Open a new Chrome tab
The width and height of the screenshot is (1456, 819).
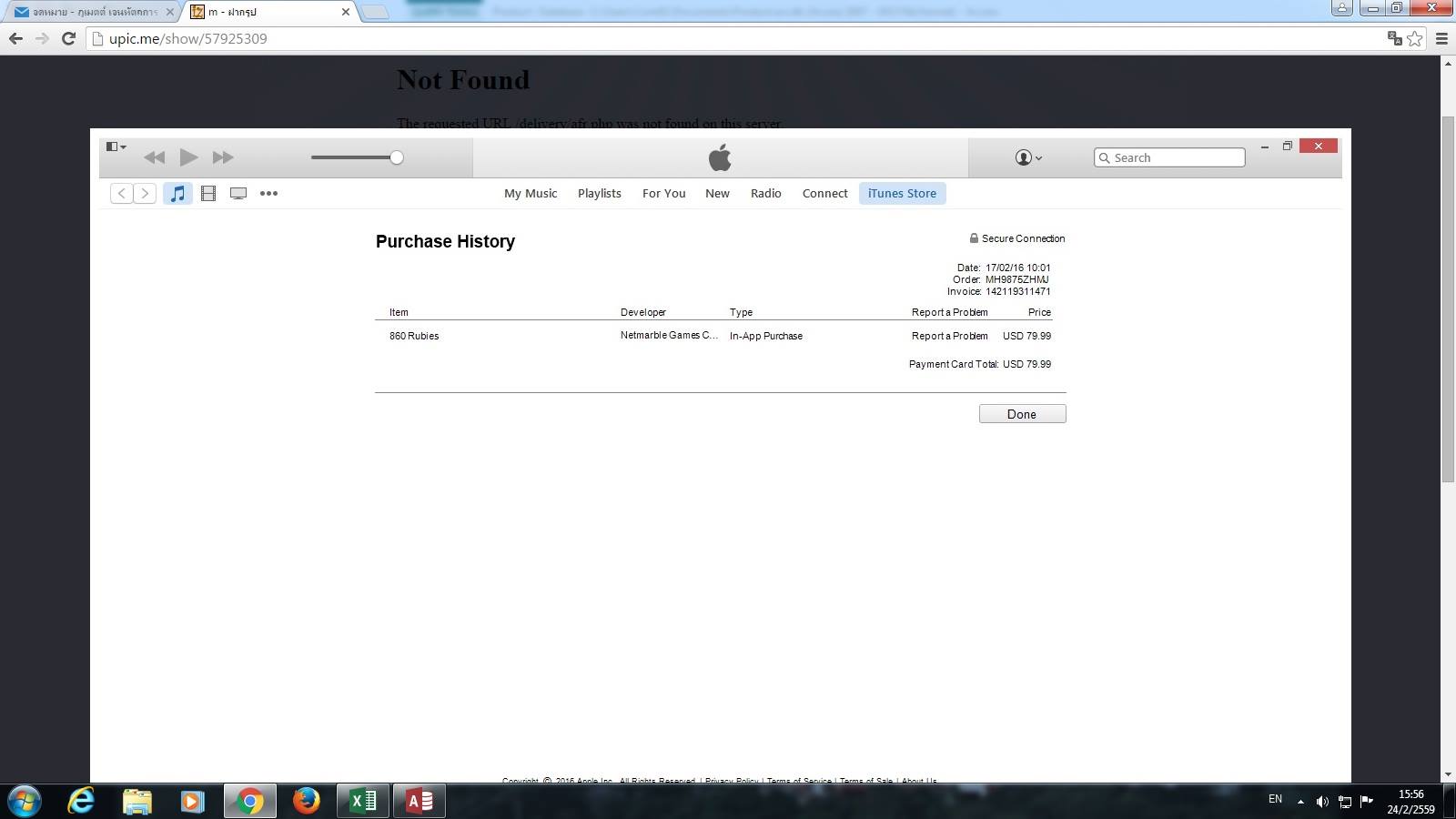[374, 12]
